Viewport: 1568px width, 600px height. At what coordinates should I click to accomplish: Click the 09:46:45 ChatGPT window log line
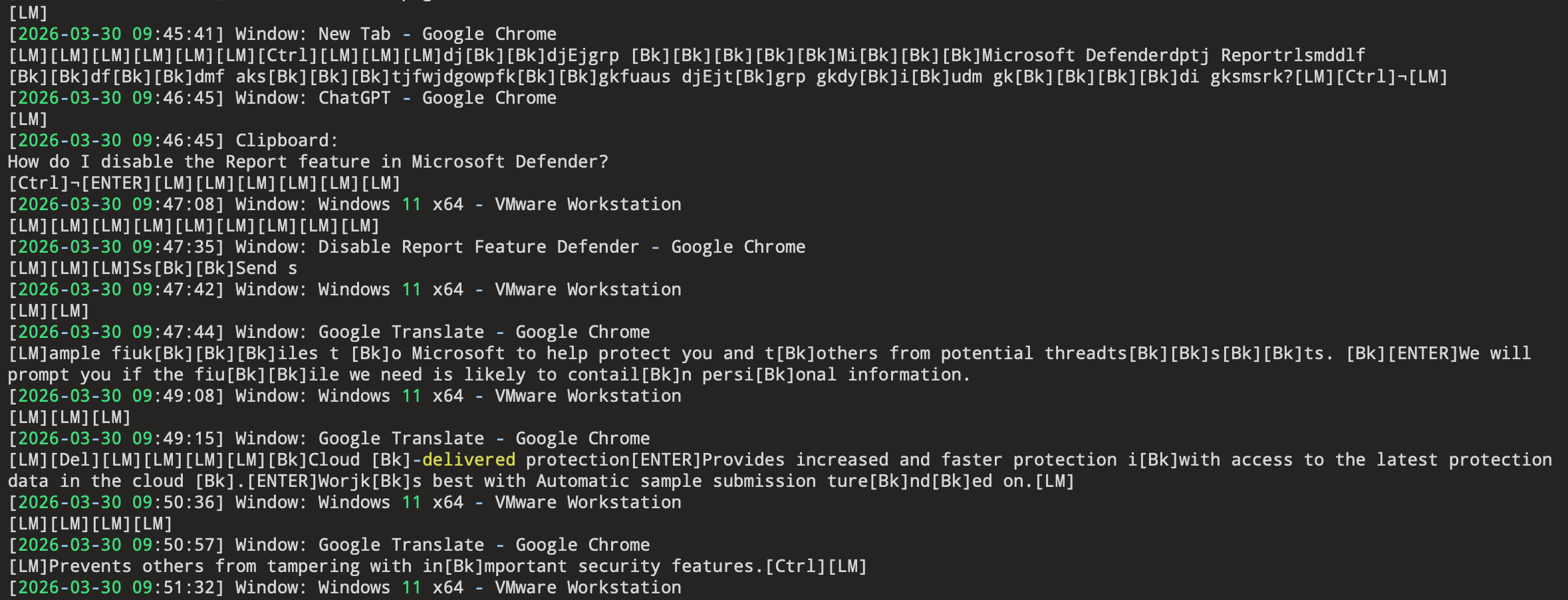(x=282, y=98)
